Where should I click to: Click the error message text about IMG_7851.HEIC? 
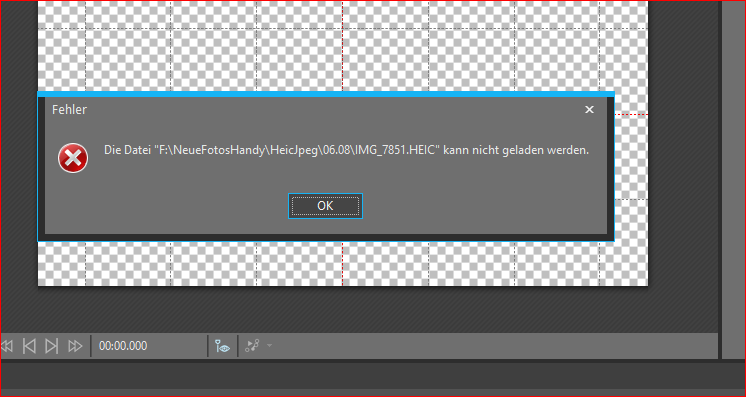click(x=346, y=150)
